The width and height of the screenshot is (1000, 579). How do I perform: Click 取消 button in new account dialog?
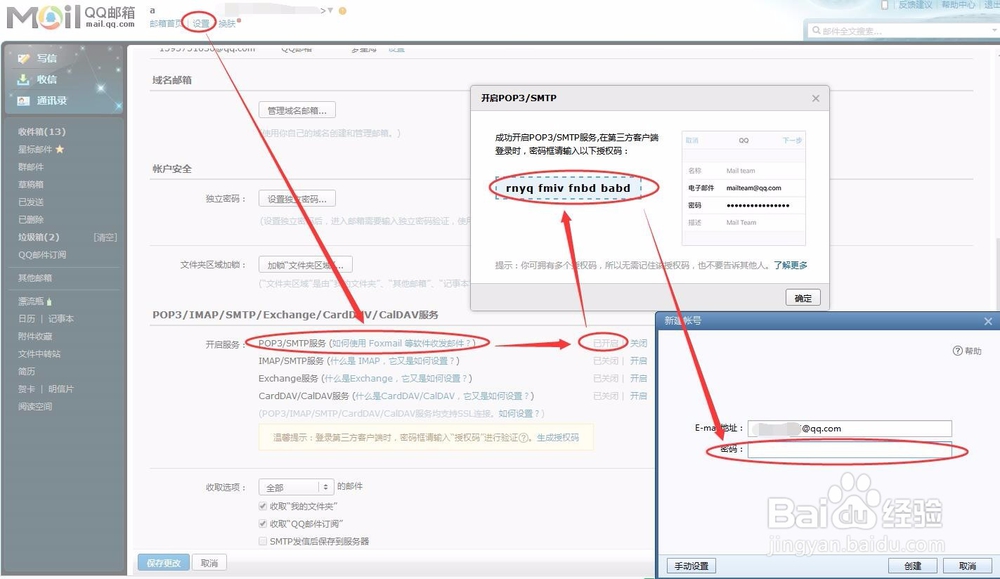(x=967, y=566)
